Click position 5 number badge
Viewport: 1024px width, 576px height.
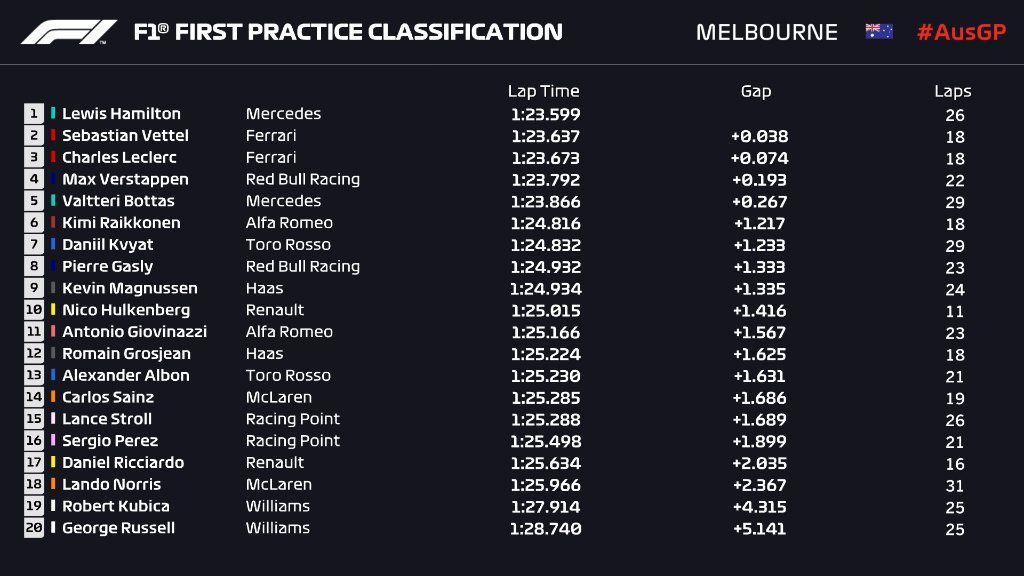click(x=34, y=201)
